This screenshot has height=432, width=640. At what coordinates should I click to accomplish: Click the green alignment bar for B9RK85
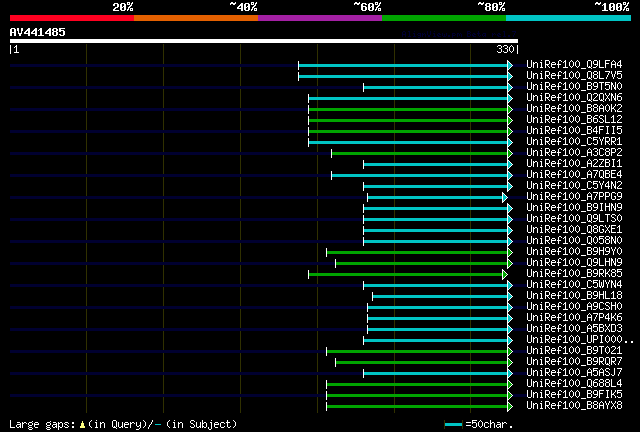(406, 274)
